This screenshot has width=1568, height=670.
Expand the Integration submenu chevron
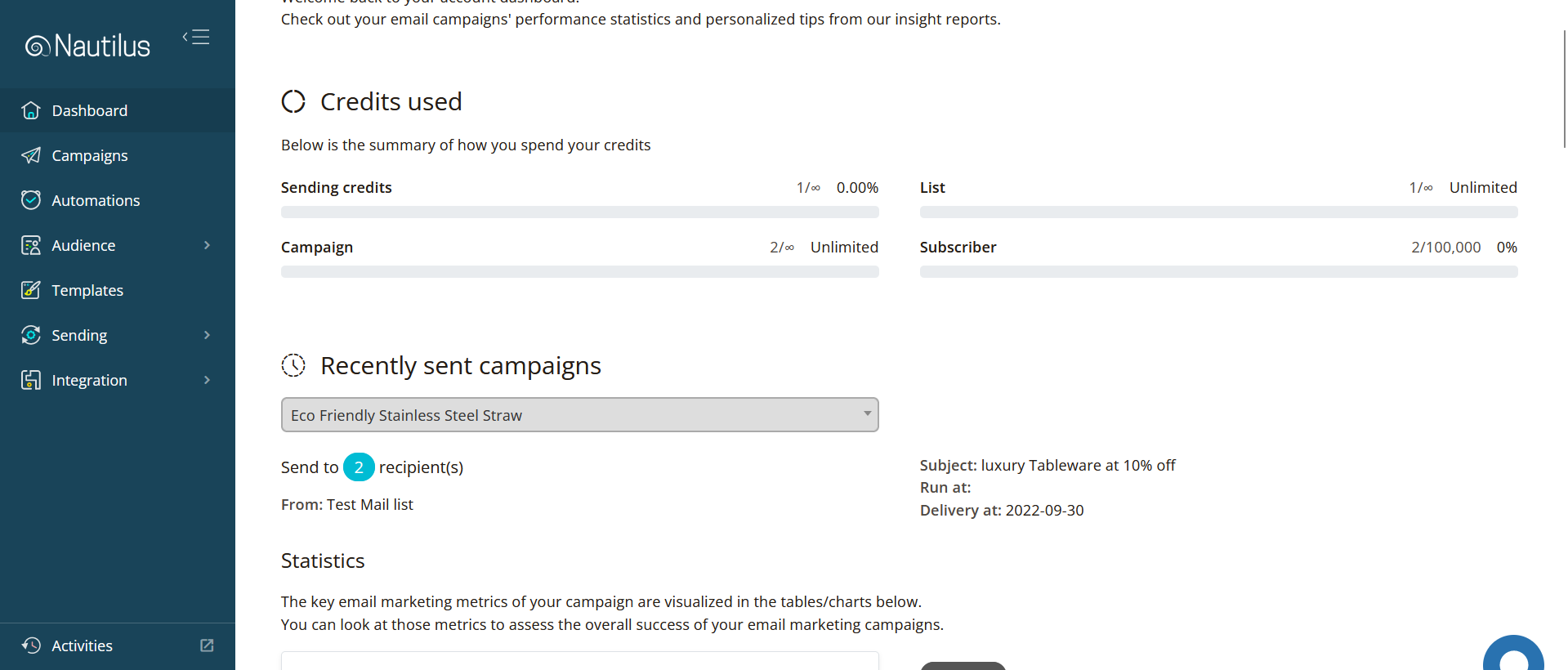207,380
